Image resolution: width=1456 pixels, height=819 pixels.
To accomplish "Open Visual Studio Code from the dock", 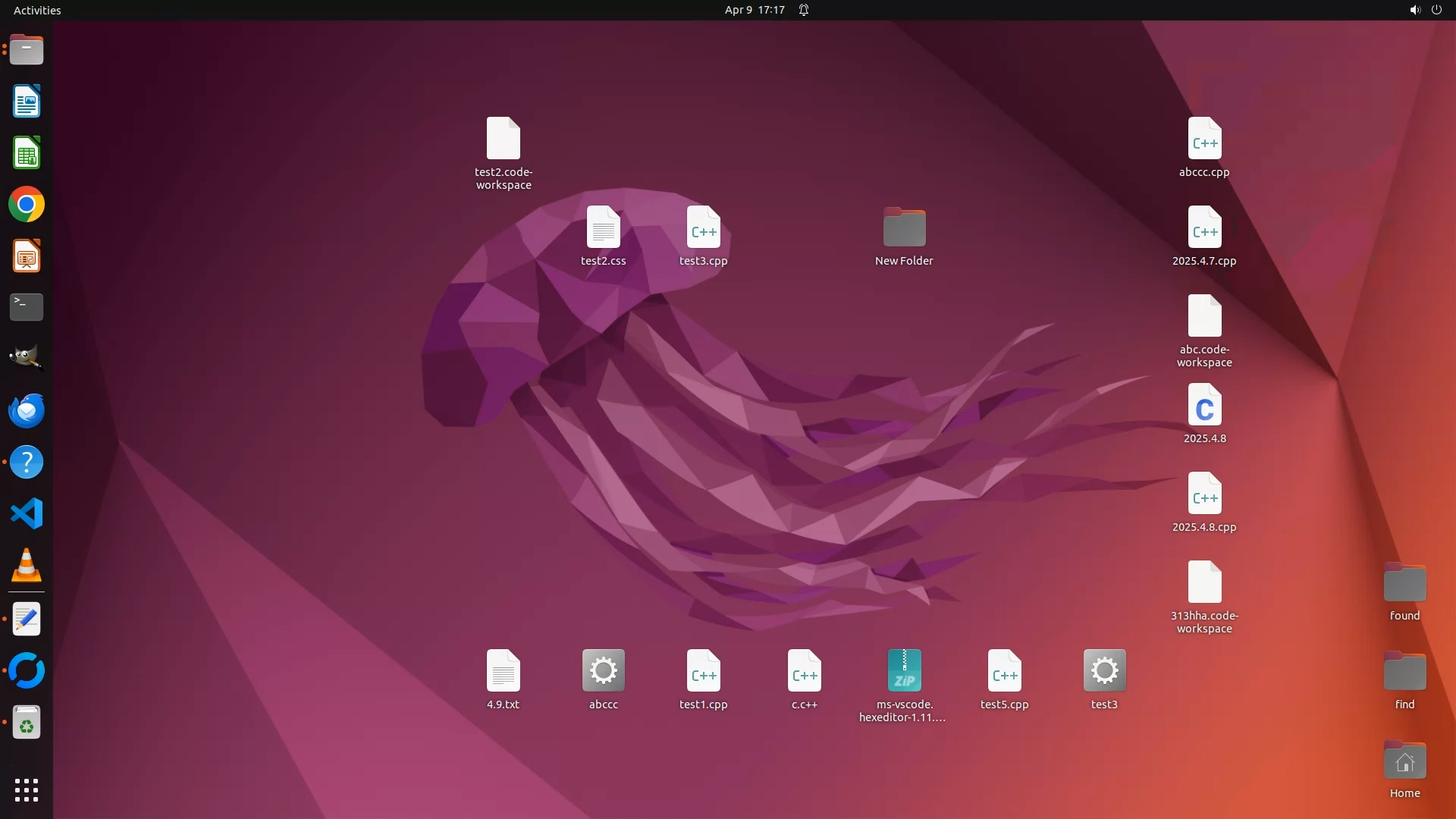I will tap(27, 514).
